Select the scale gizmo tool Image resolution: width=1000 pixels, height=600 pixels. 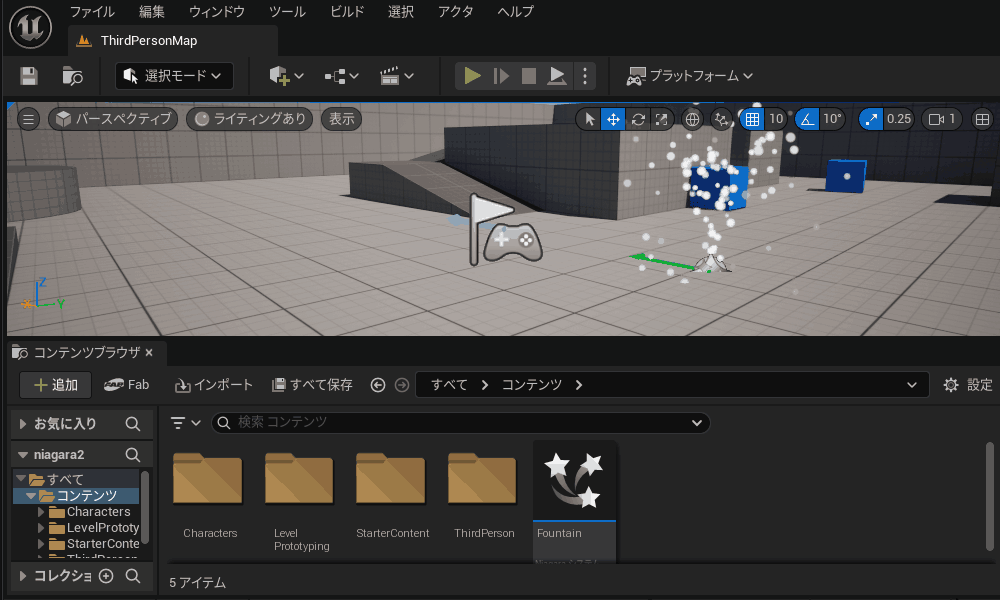(x=661, y=119)
